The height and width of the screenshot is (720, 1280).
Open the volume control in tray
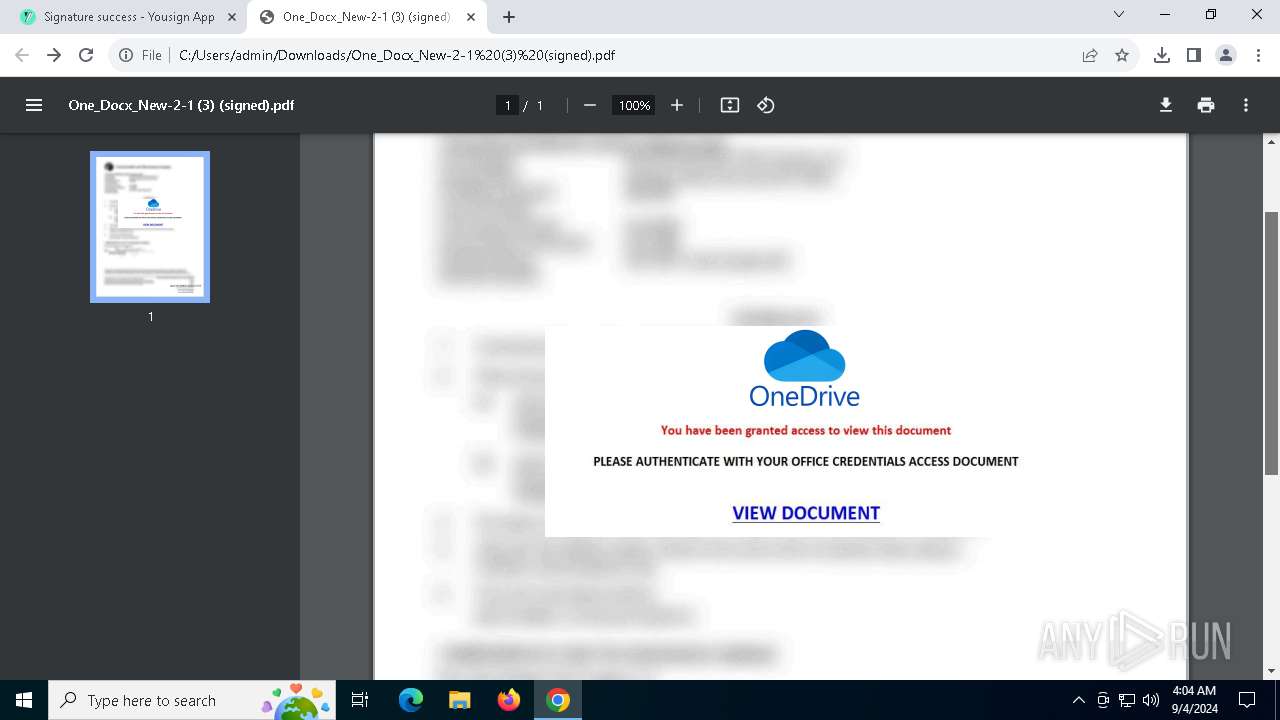(x=1151, y=700)
